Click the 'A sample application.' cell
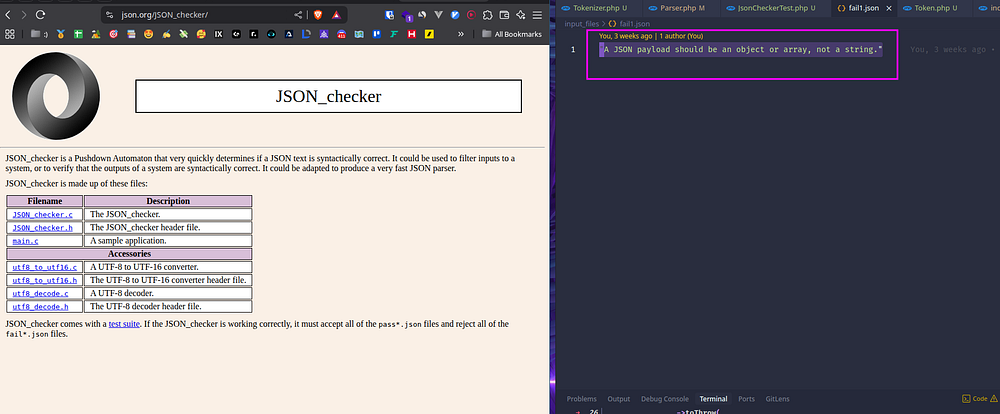1000x414 pixels. click(x=168, y=241)
